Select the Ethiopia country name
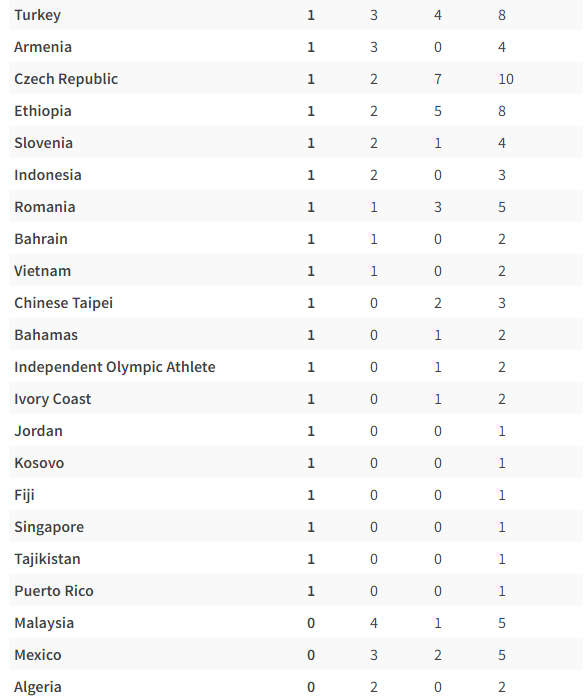 pos(43,111)
